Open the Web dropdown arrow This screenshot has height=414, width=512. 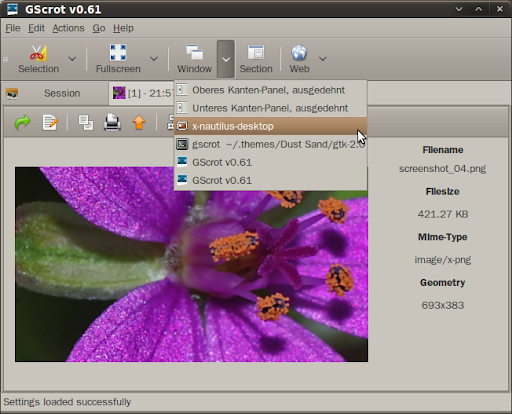pyautogui.click(x=322, y=59)
